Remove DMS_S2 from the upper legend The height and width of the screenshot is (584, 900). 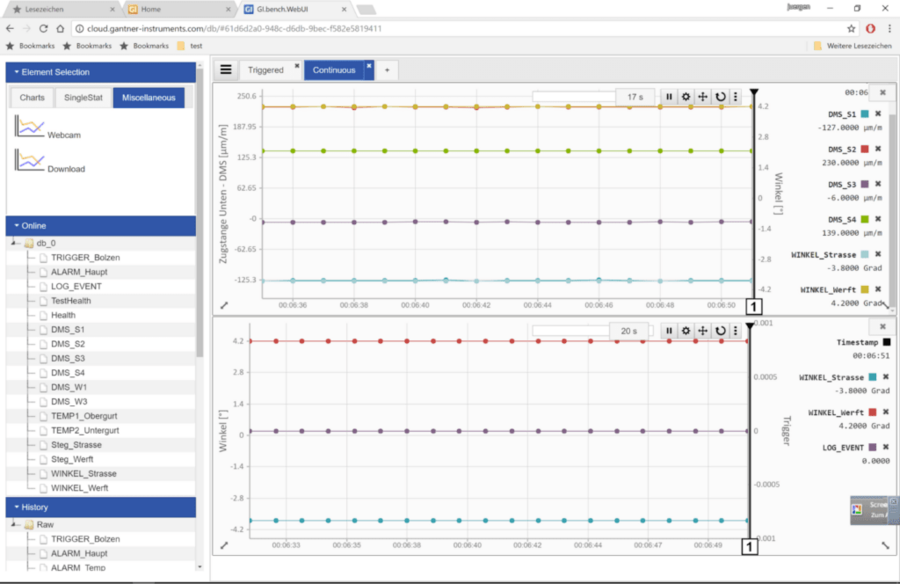point(878,149)
